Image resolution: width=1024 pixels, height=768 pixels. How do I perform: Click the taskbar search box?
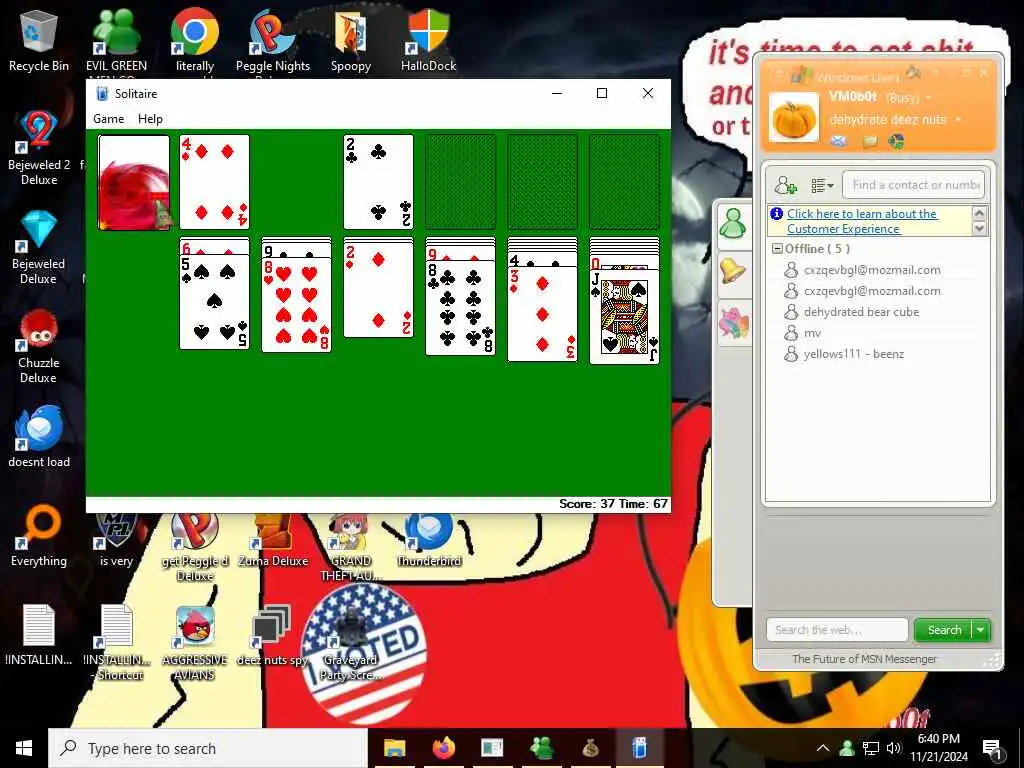click(x=208, y=748)
